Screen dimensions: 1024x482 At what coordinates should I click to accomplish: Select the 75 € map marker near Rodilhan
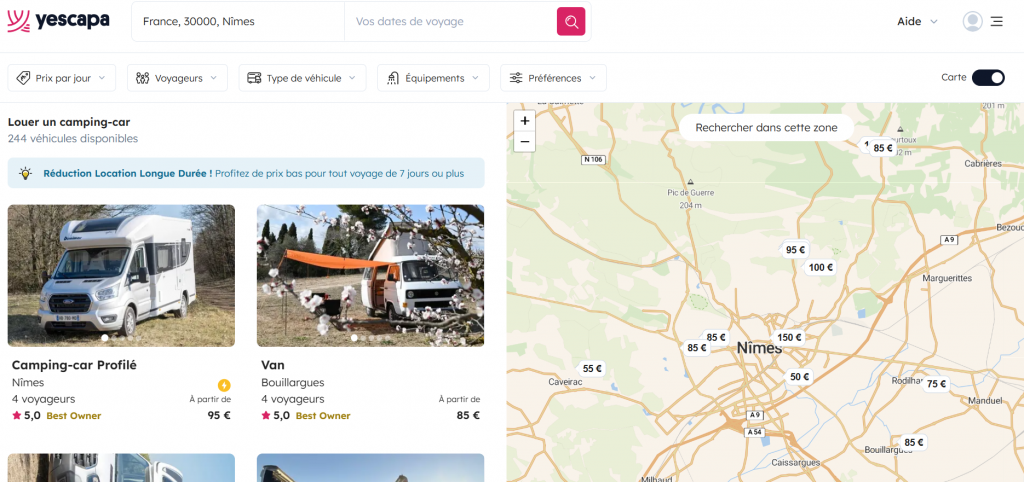936,384
